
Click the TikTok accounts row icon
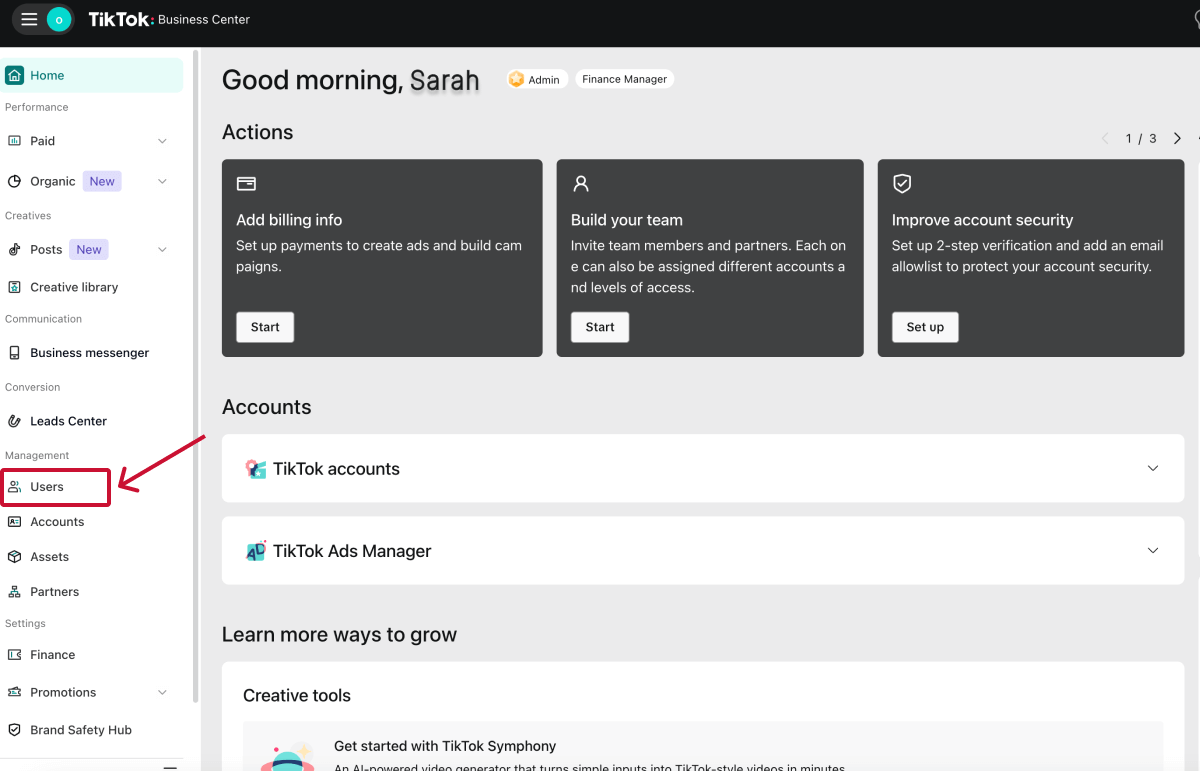click(x=256, y=469)
